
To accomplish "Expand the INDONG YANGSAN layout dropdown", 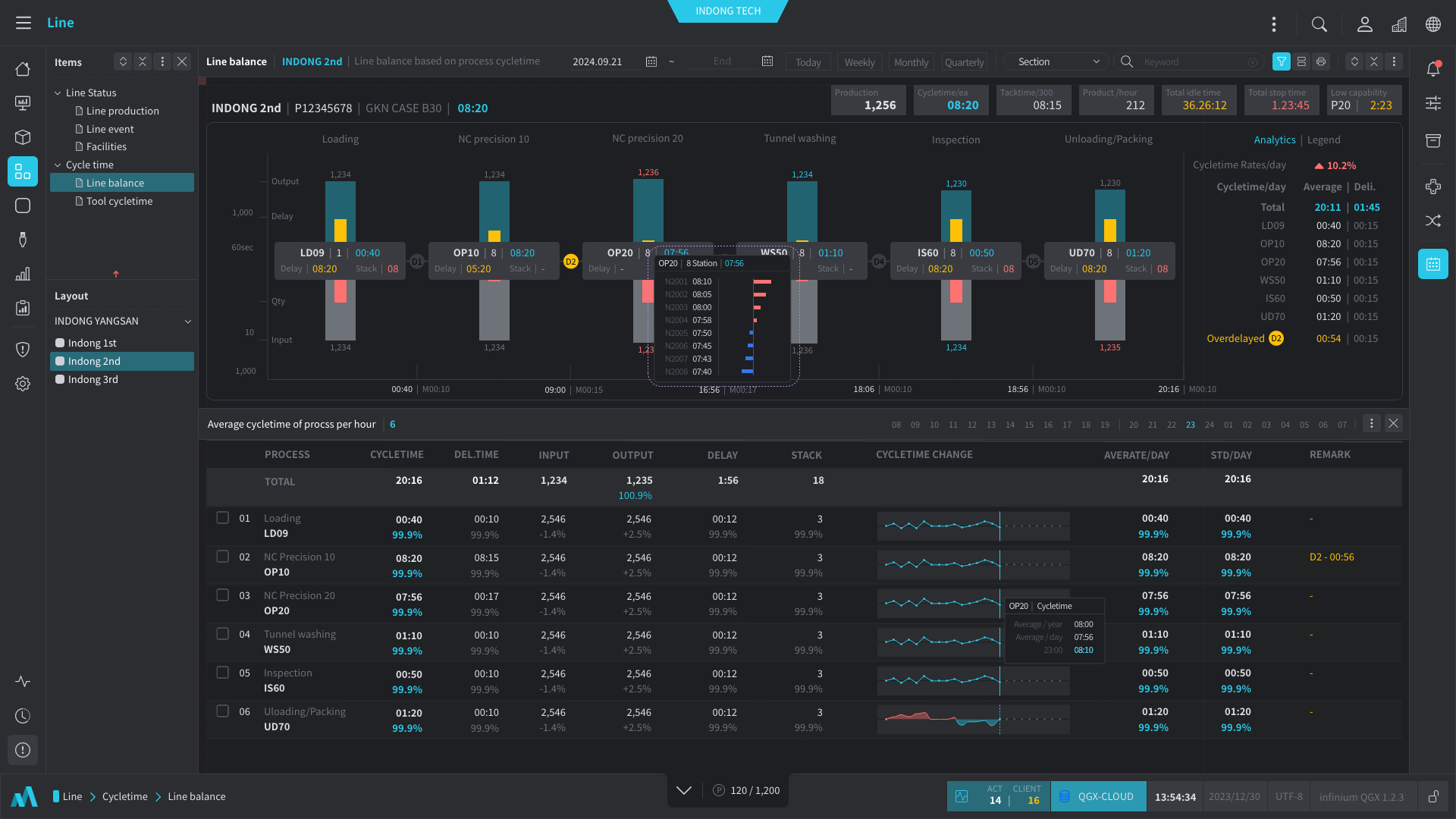I will (x=187, y=322).
